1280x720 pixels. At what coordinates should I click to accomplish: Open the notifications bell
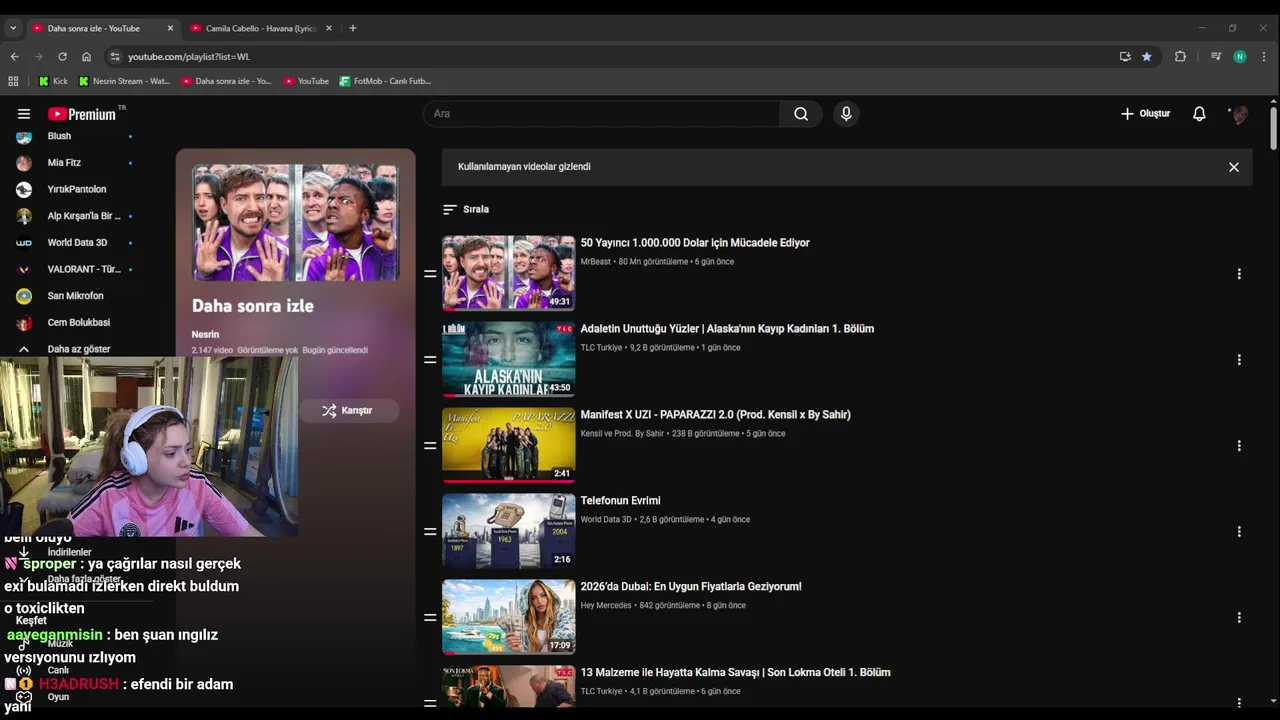1199,114
